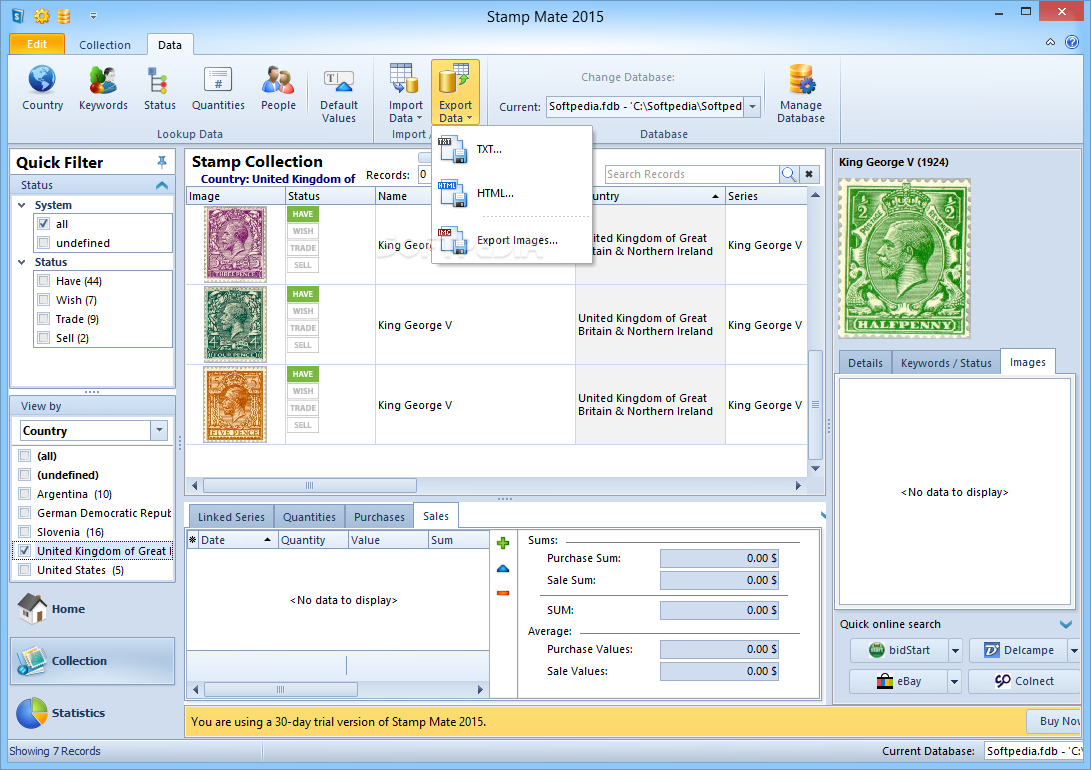This screenshot has height=770, width=1091.
Task: Check the Trade (9) status filter
Action: tap(44, 319)
